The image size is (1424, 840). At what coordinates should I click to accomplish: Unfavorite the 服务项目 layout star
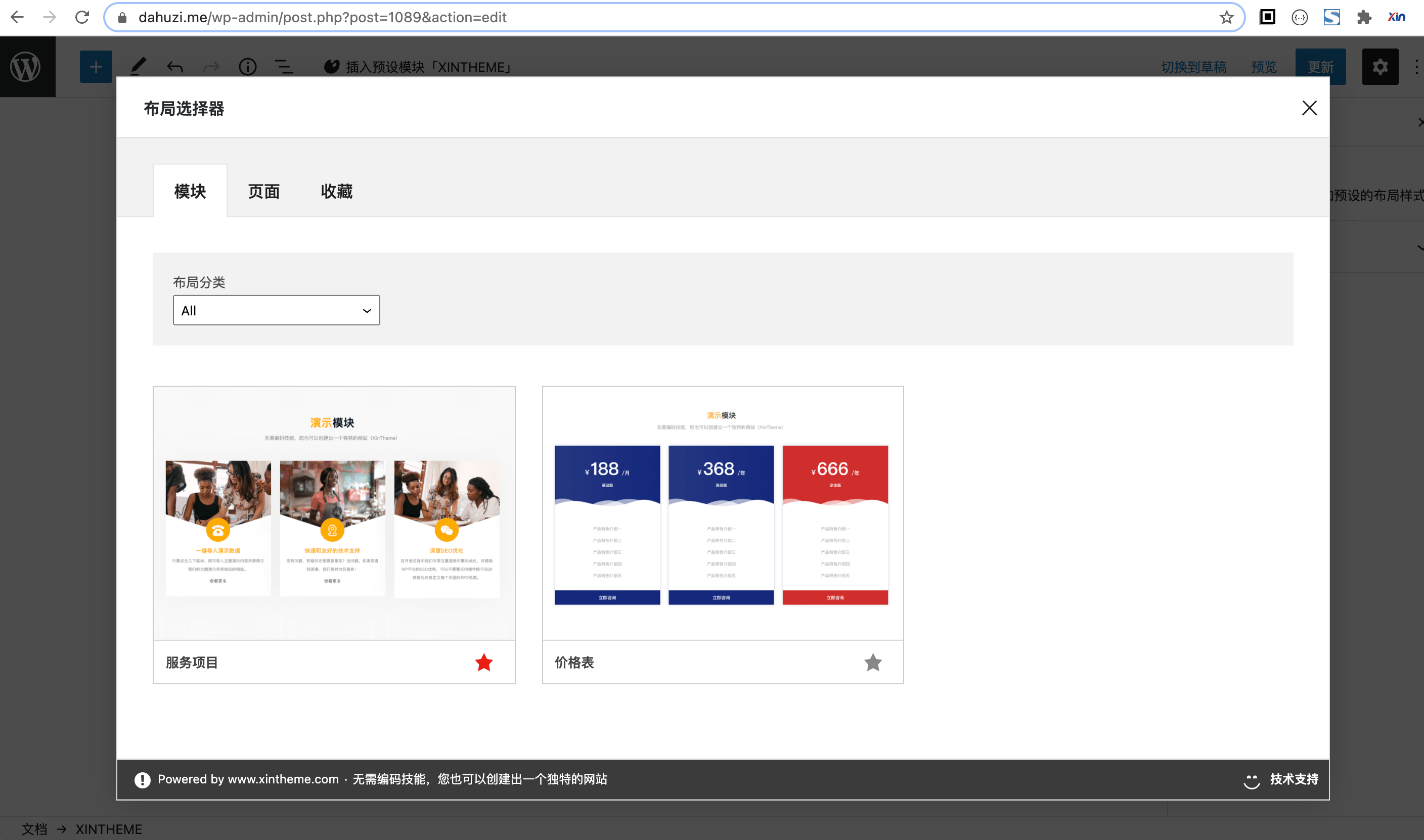[483, 662]
